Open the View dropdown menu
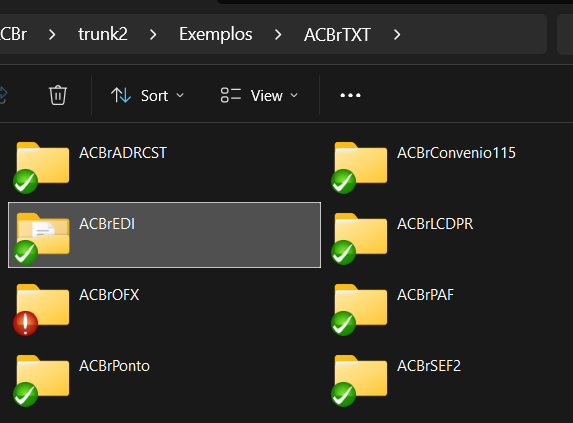 point(259,96)
